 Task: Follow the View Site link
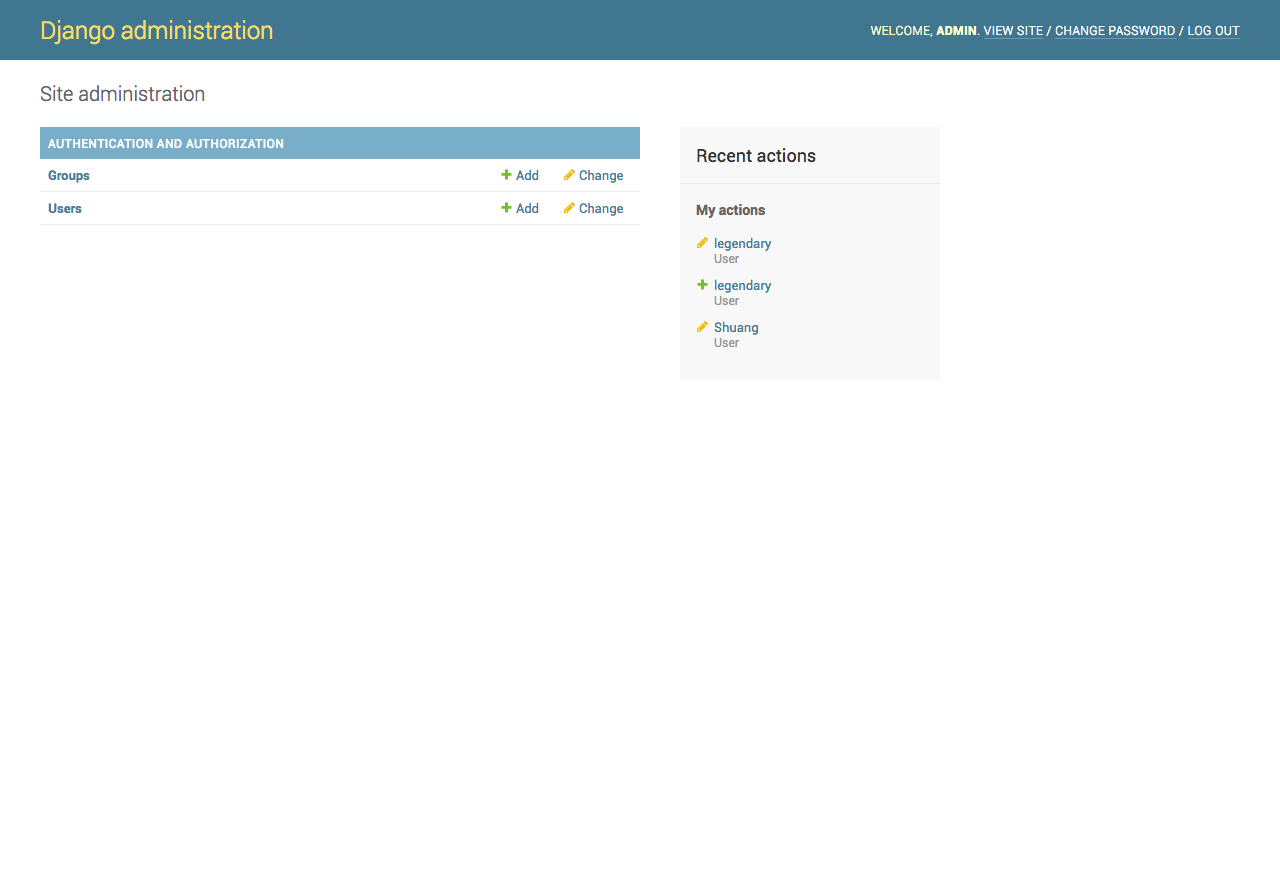(1013, 31)
